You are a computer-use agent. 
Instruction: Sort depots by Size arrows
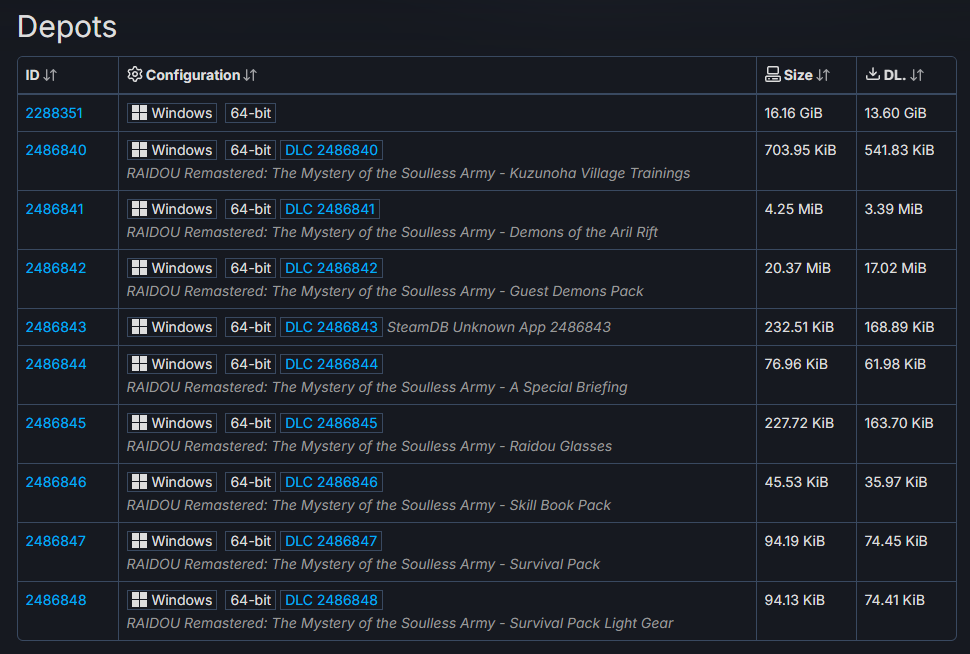click(823, 75)
